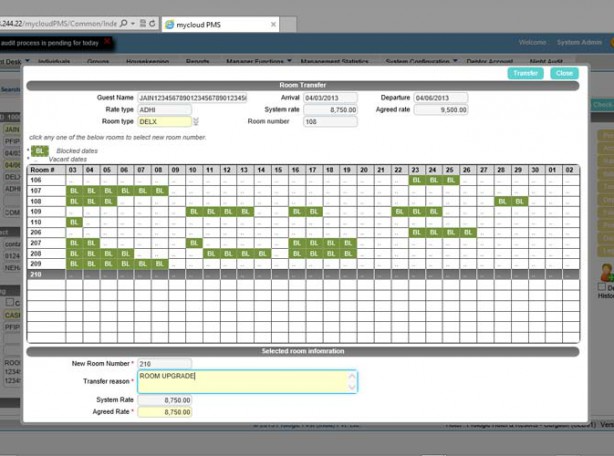Viewport: 614px width, 456px height.
Task: Open the Housekeeping menu
Action: tap(147, 61)
